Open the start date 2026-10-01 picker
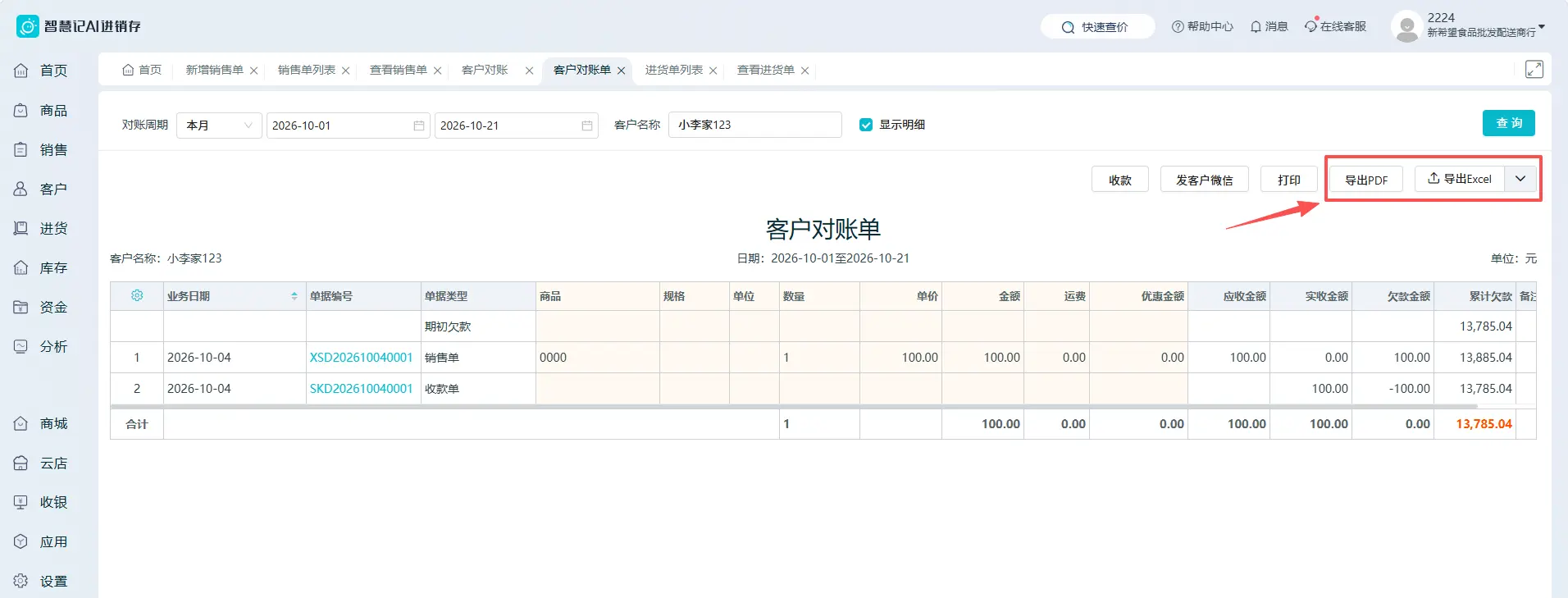 click(x=348, y=126)
